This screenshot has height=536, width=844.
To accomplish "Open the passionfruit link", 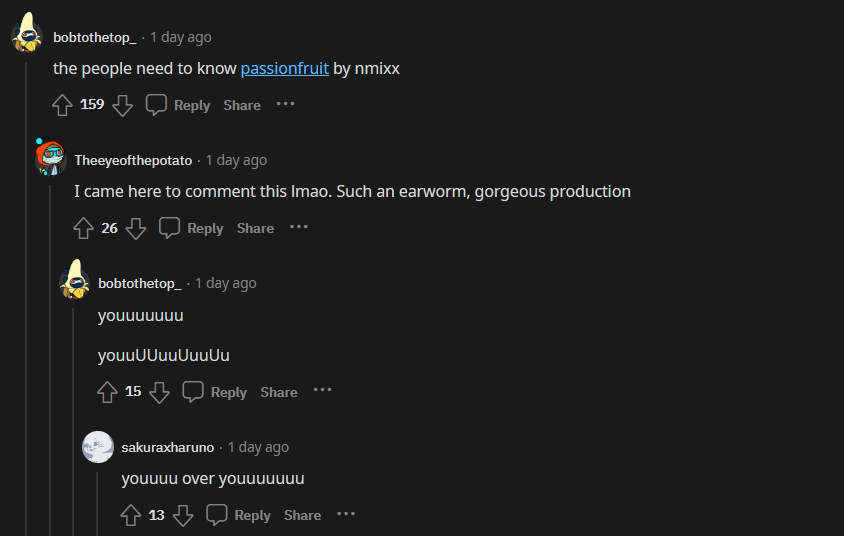I will point(284,69).
